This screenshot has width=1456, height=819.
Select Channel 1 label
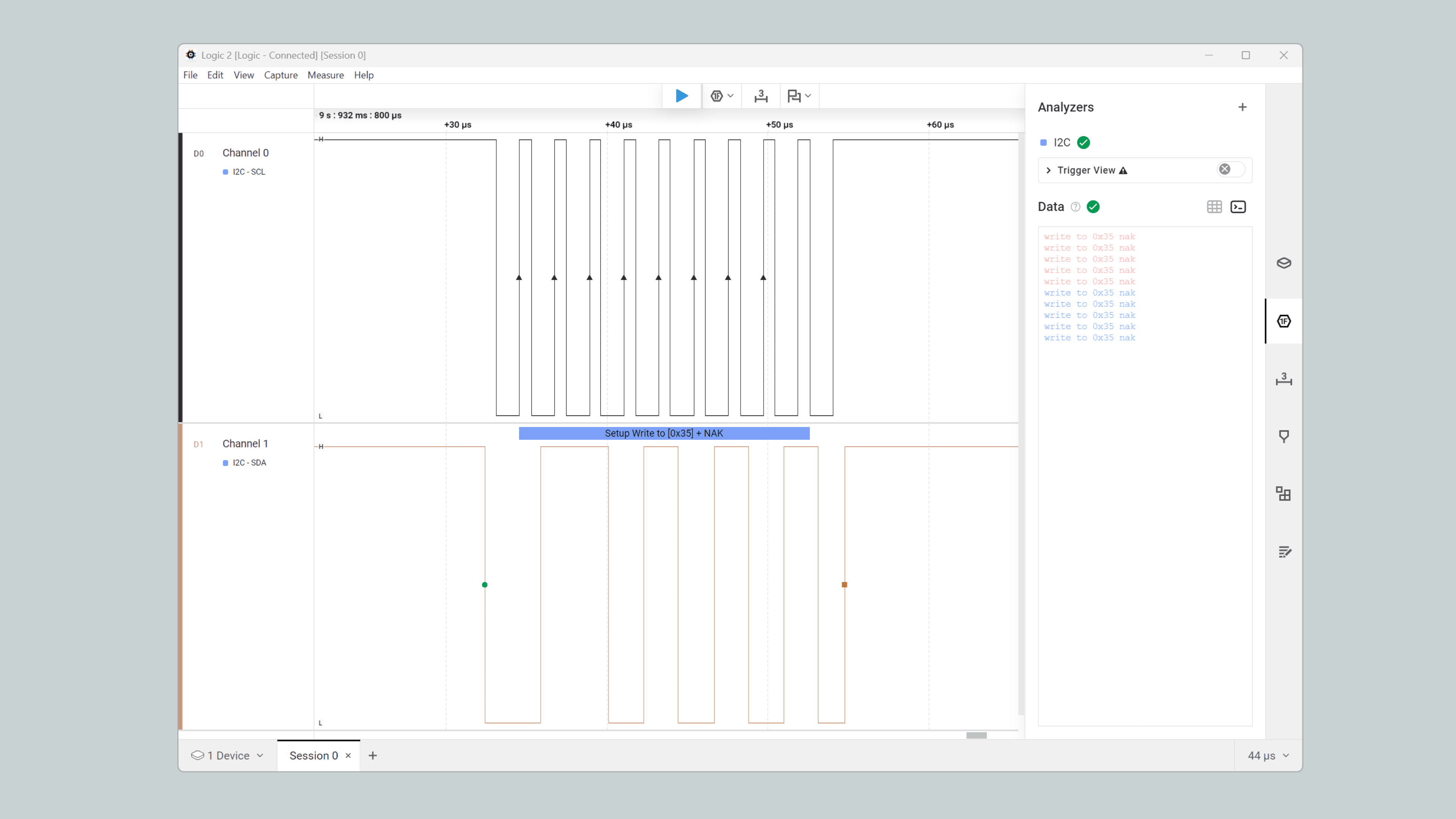[245, 444]
